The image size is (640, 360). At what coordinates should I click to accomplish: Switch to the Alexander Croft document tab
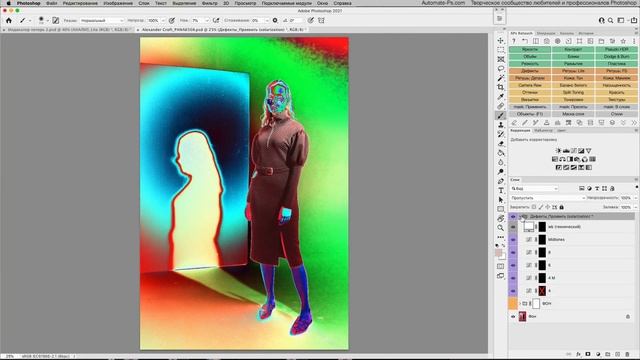[x=221, y=29]
